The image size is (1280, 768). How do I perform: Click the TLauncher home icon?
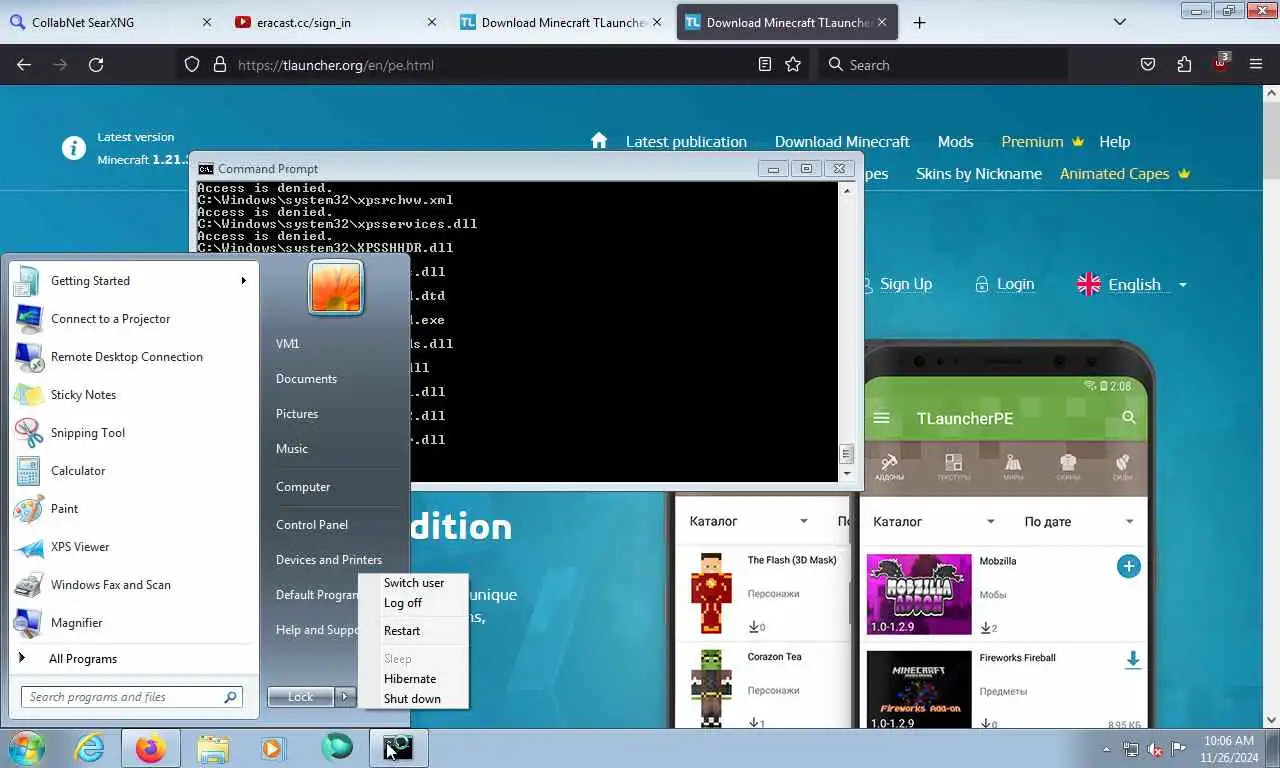click(x=599, y=140)
